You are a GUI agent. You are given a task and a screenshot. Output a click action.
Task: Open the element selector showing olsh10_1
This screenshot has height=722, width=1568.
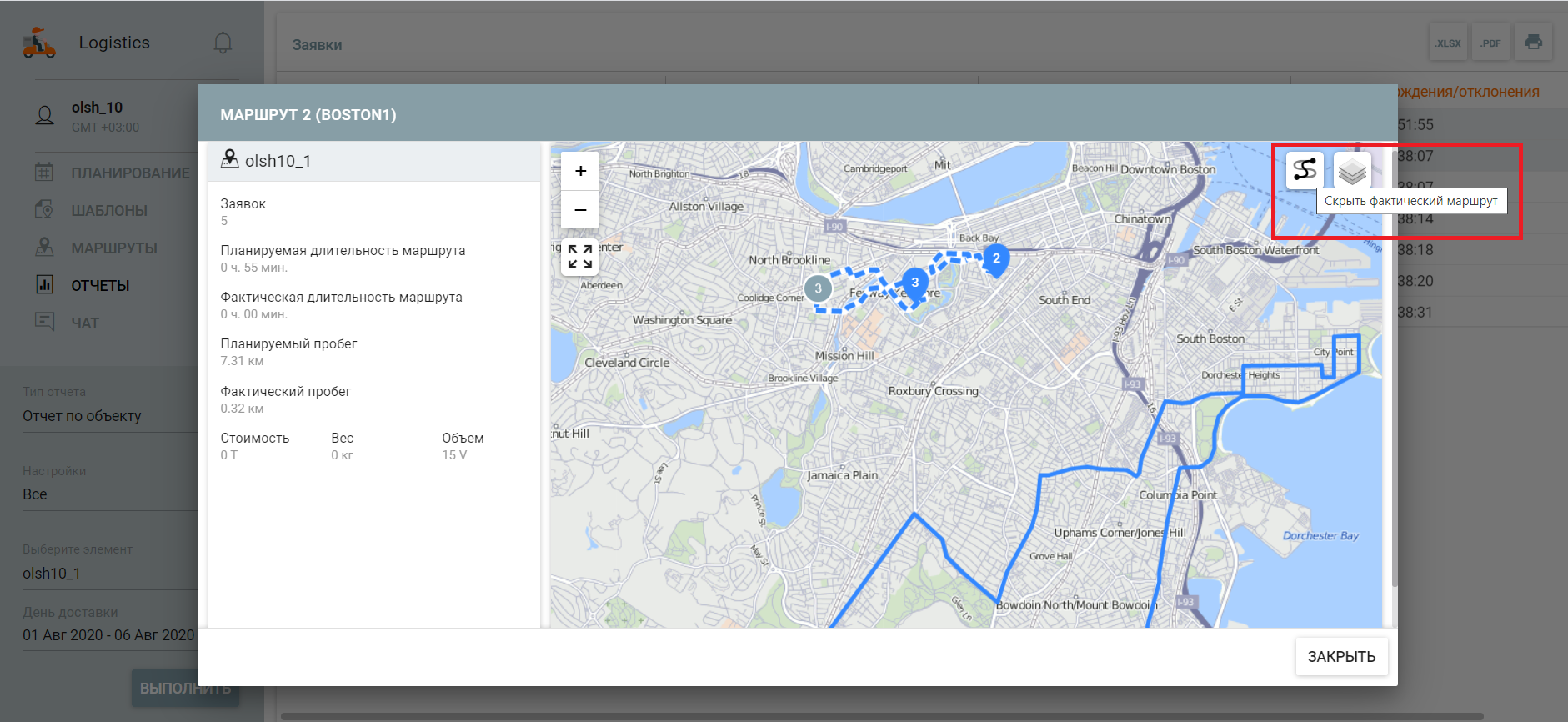pos(108,574)
